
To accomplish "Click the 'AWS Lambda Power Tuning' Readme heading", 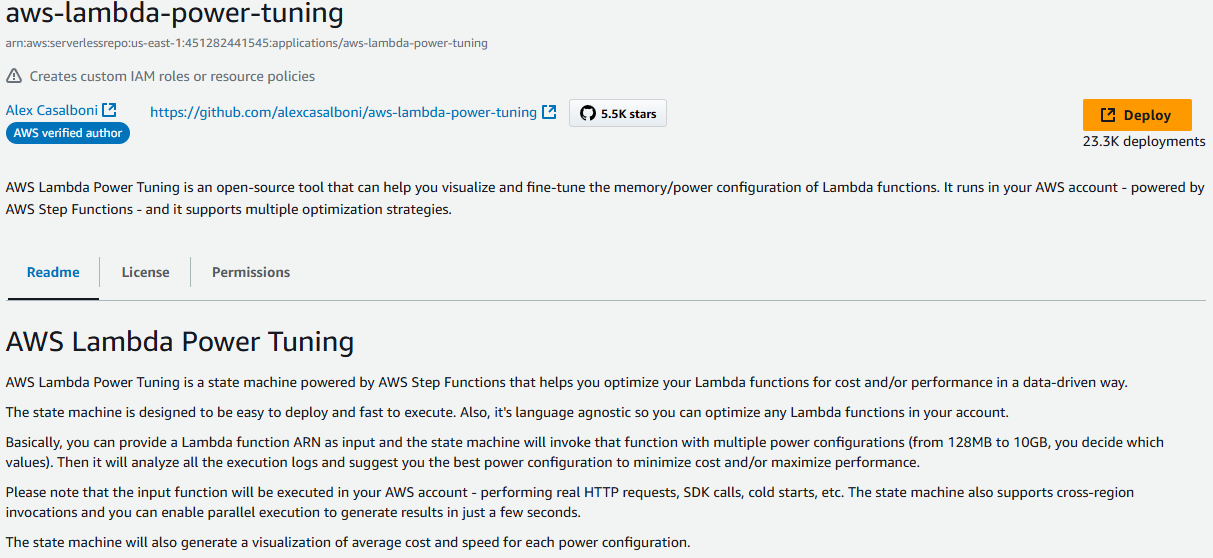I will click(180, 342).
